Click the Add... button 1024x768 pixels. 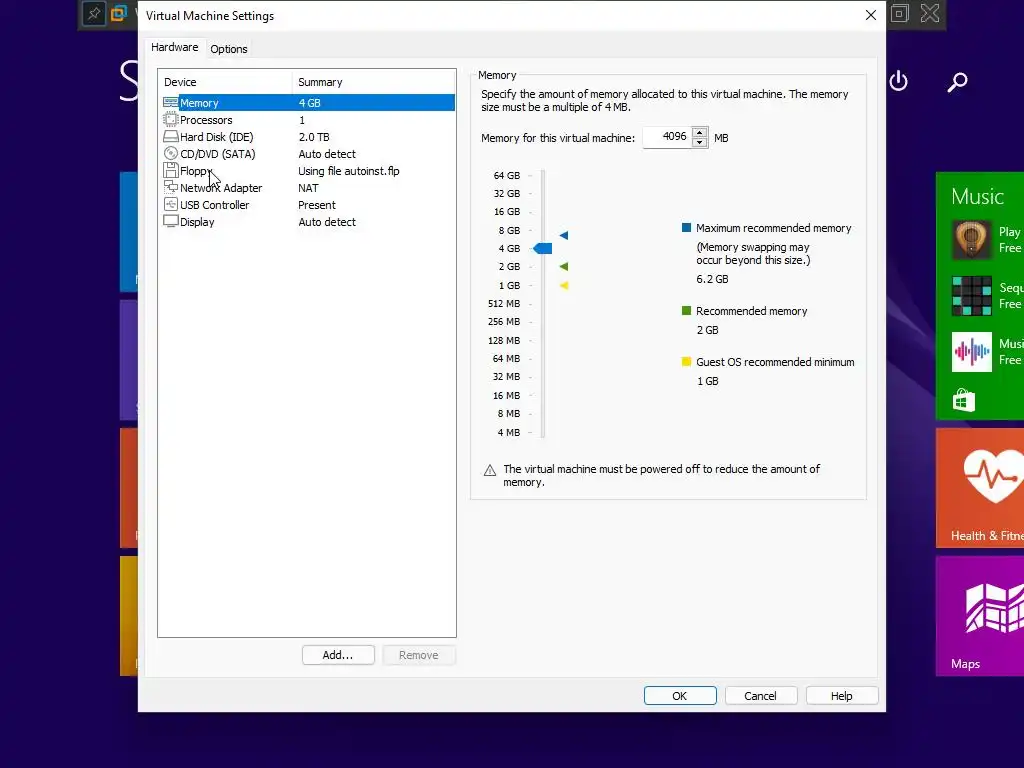tap(338, 655)
